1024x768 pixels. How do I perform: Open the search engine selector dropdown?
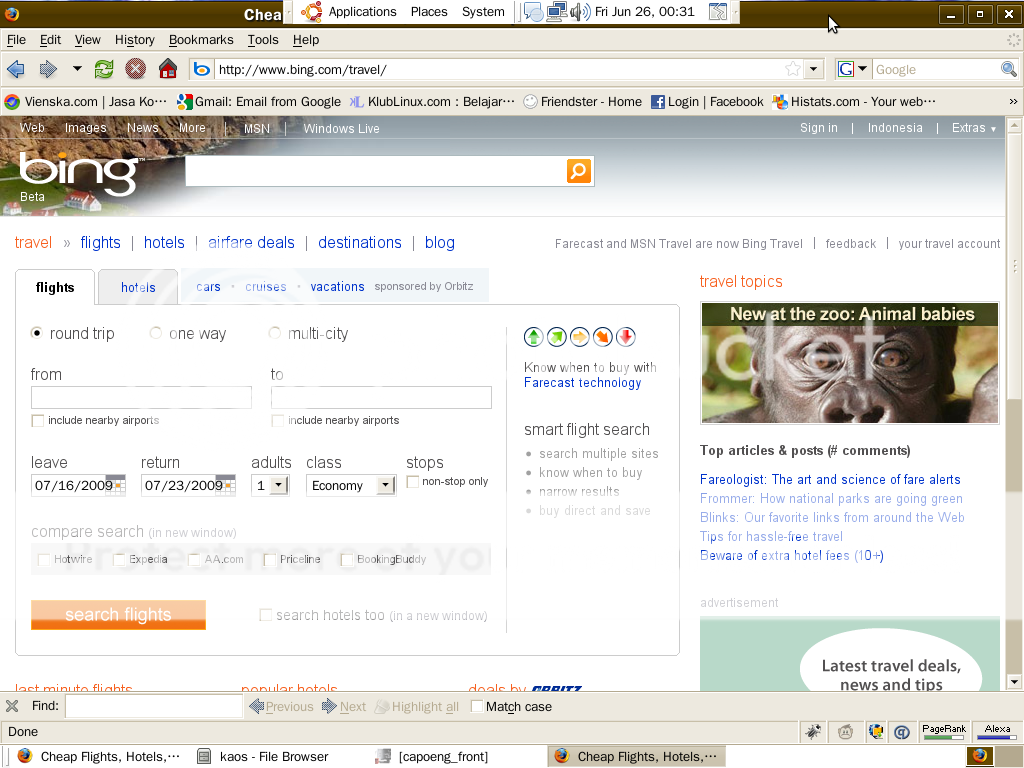(862, 69)
